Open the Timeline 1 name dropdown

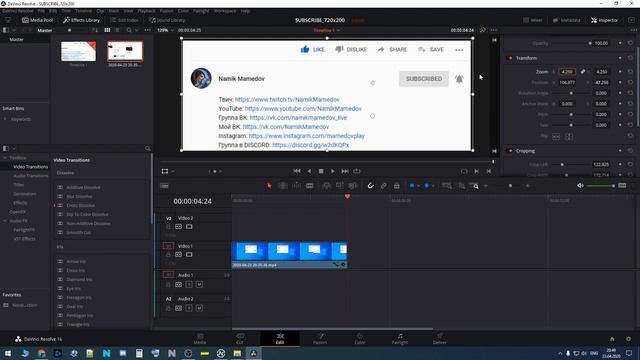[327, 30]
